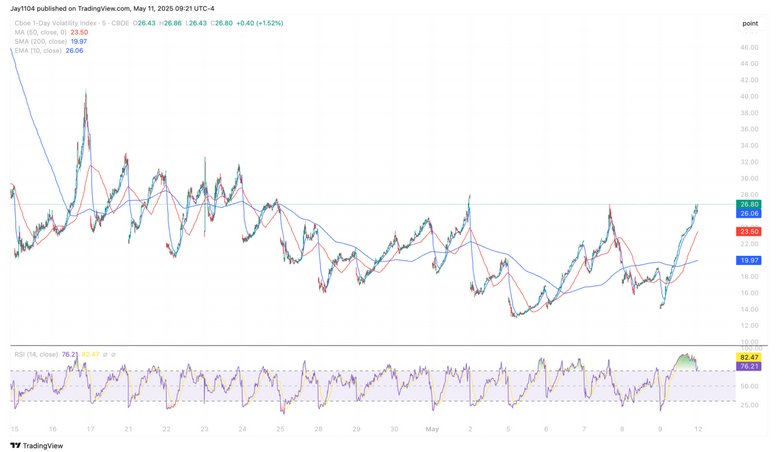This screenshot has height=452, width=784.
Task: Click date axis label '8'
Action: coord(622,429)
